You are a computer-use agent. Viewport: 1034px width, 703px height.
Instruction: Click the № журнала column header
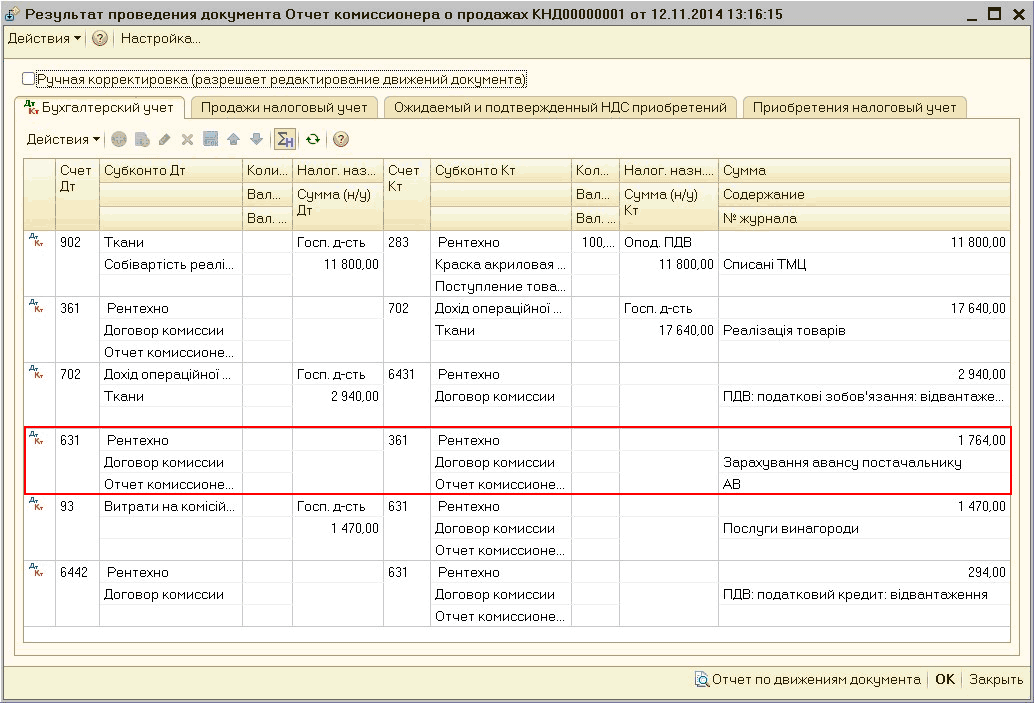(x=864, y=218)
